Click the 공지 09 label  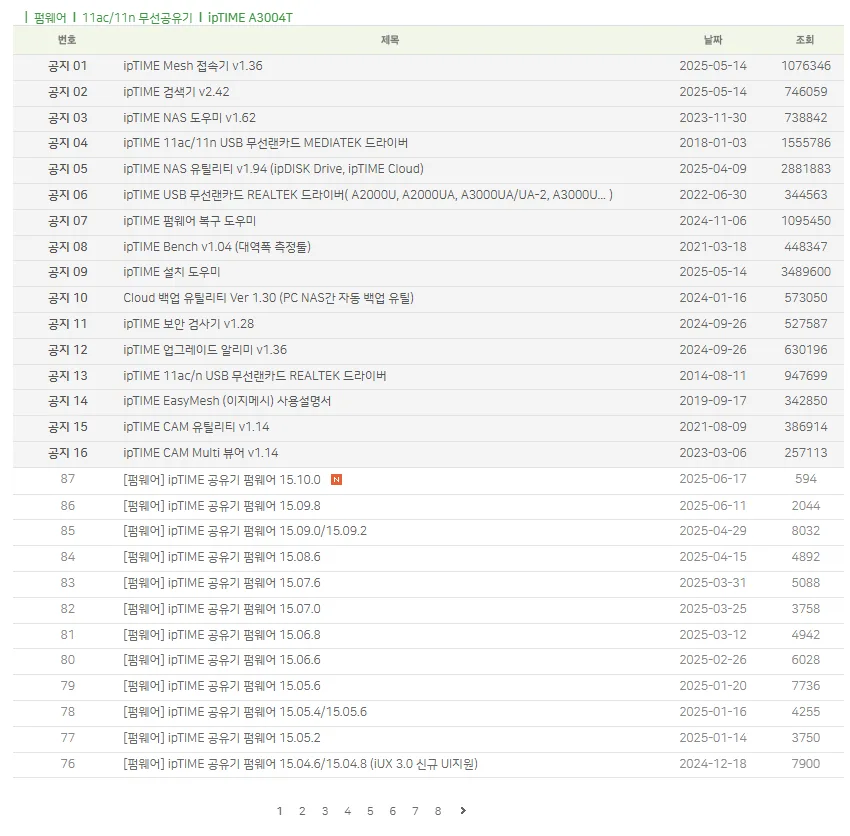(x=67, y=272)
